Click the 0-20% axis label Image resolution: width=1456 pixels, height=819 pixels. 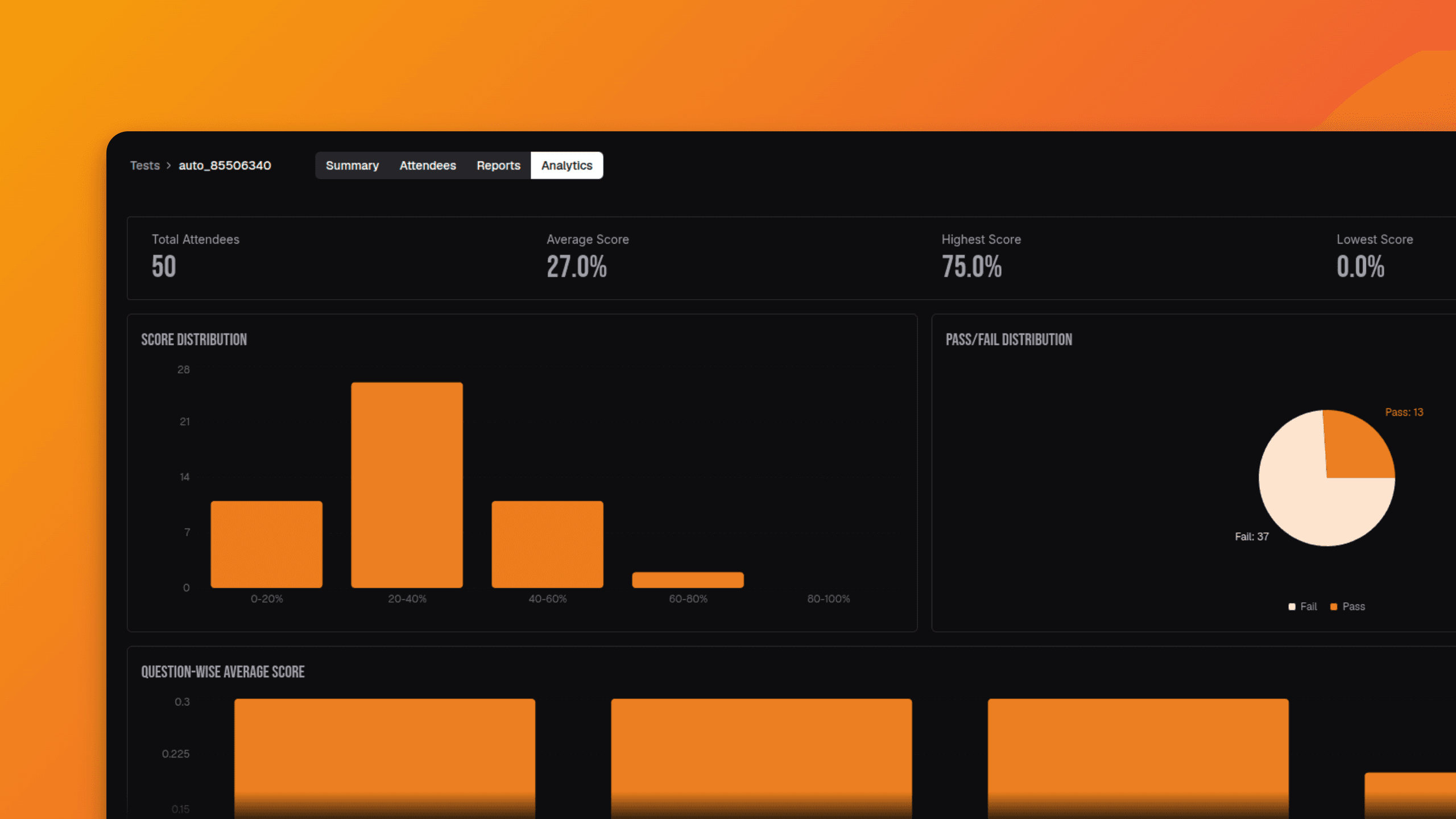(x=267, y=599)
